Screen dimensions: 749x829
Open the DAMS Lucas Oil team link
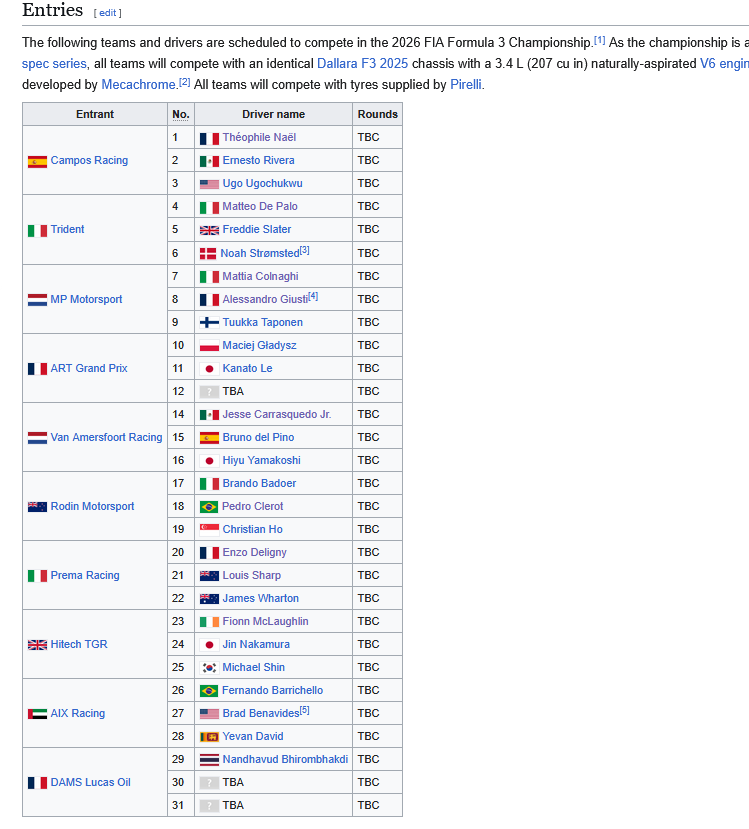[x=90, y=782]
